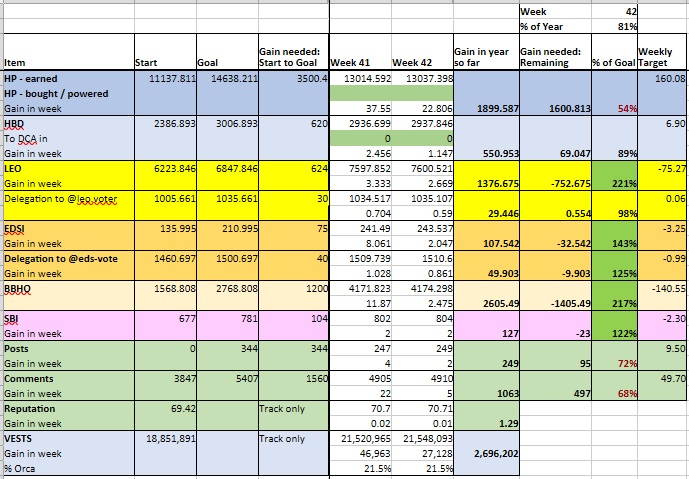The image size is (689, 479).
Task: Select the 'Posts' row label cell
Action: tap(66, 349)
